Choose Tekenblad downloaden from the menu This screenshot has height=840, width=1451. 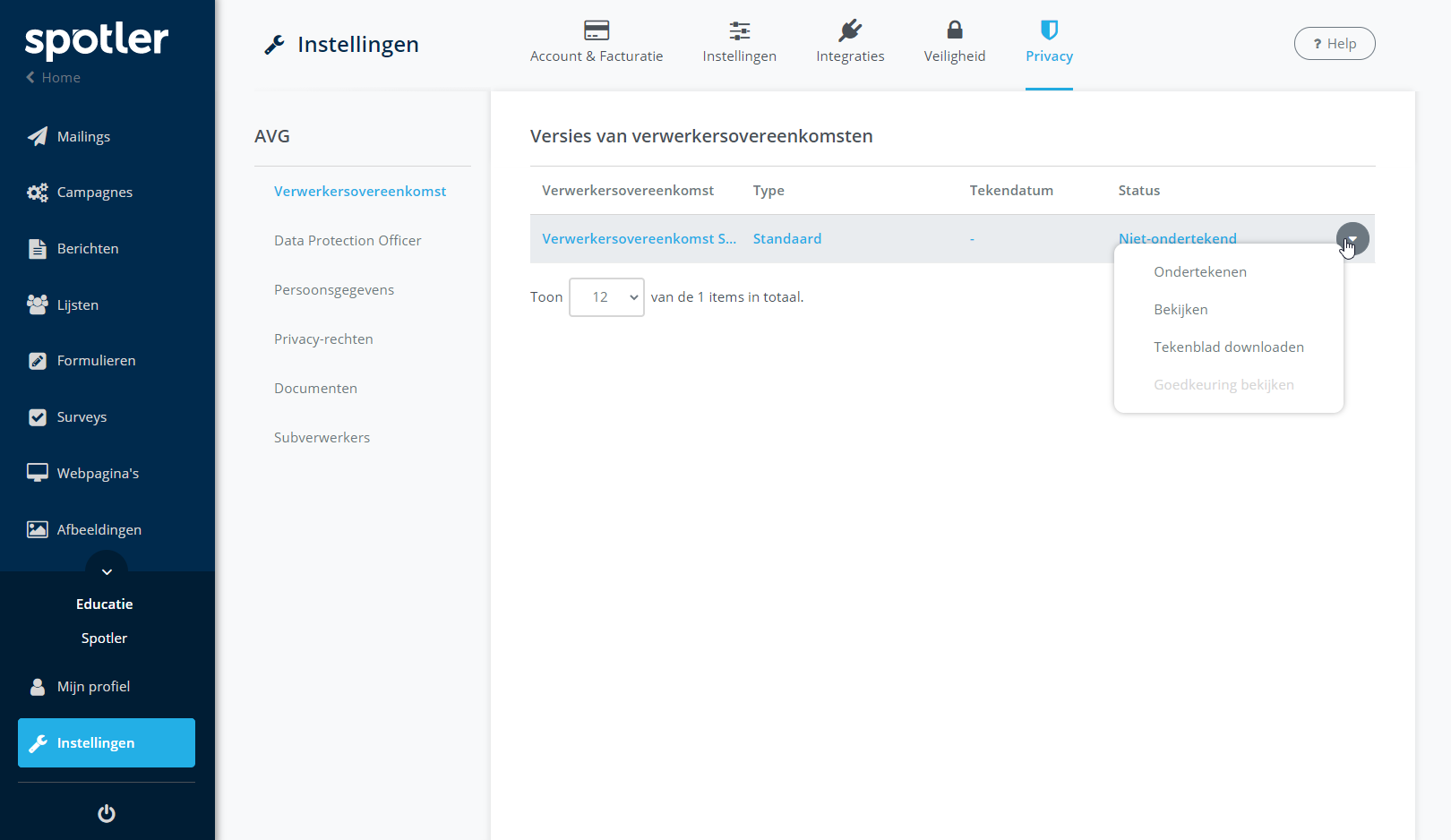click(x=1229, y=347)
